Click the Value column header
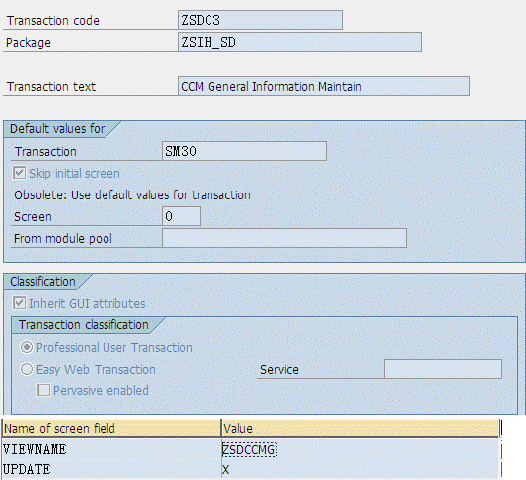 point(360,428)
